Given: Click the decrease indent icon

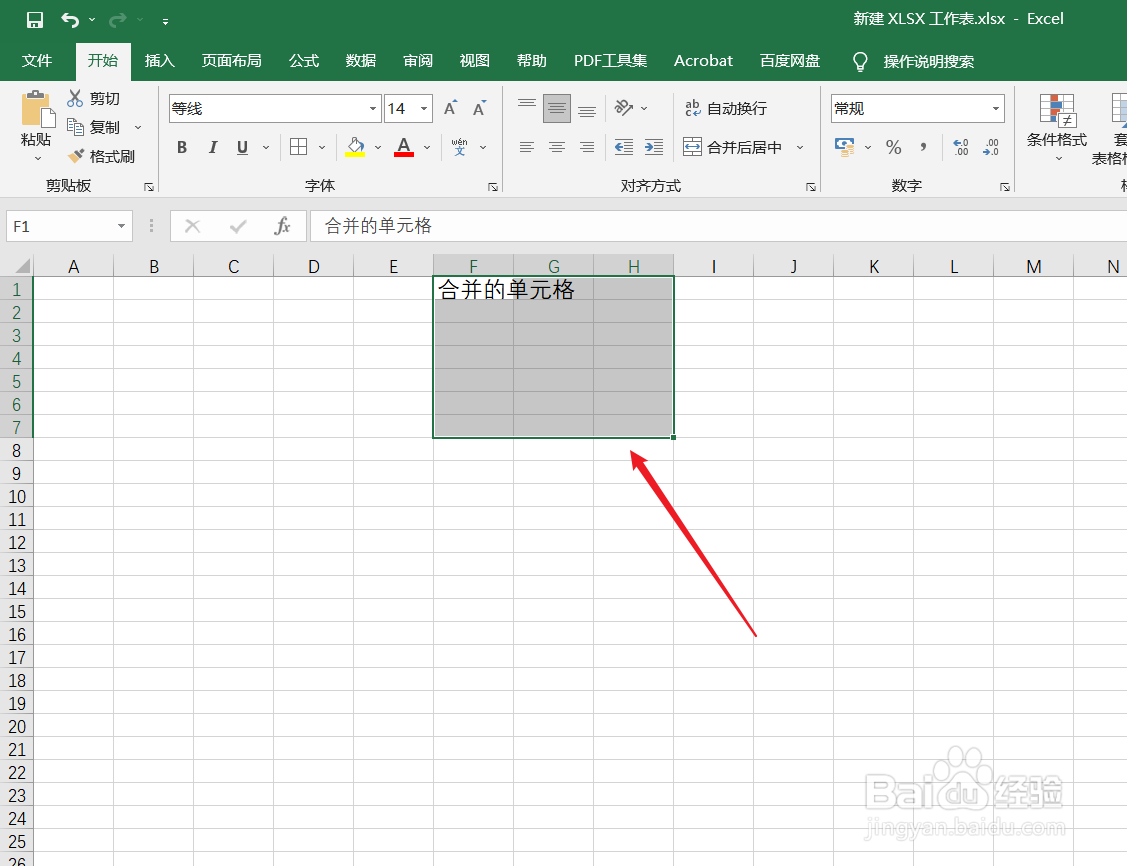Looking at the screenshot, I should point(624,147).
